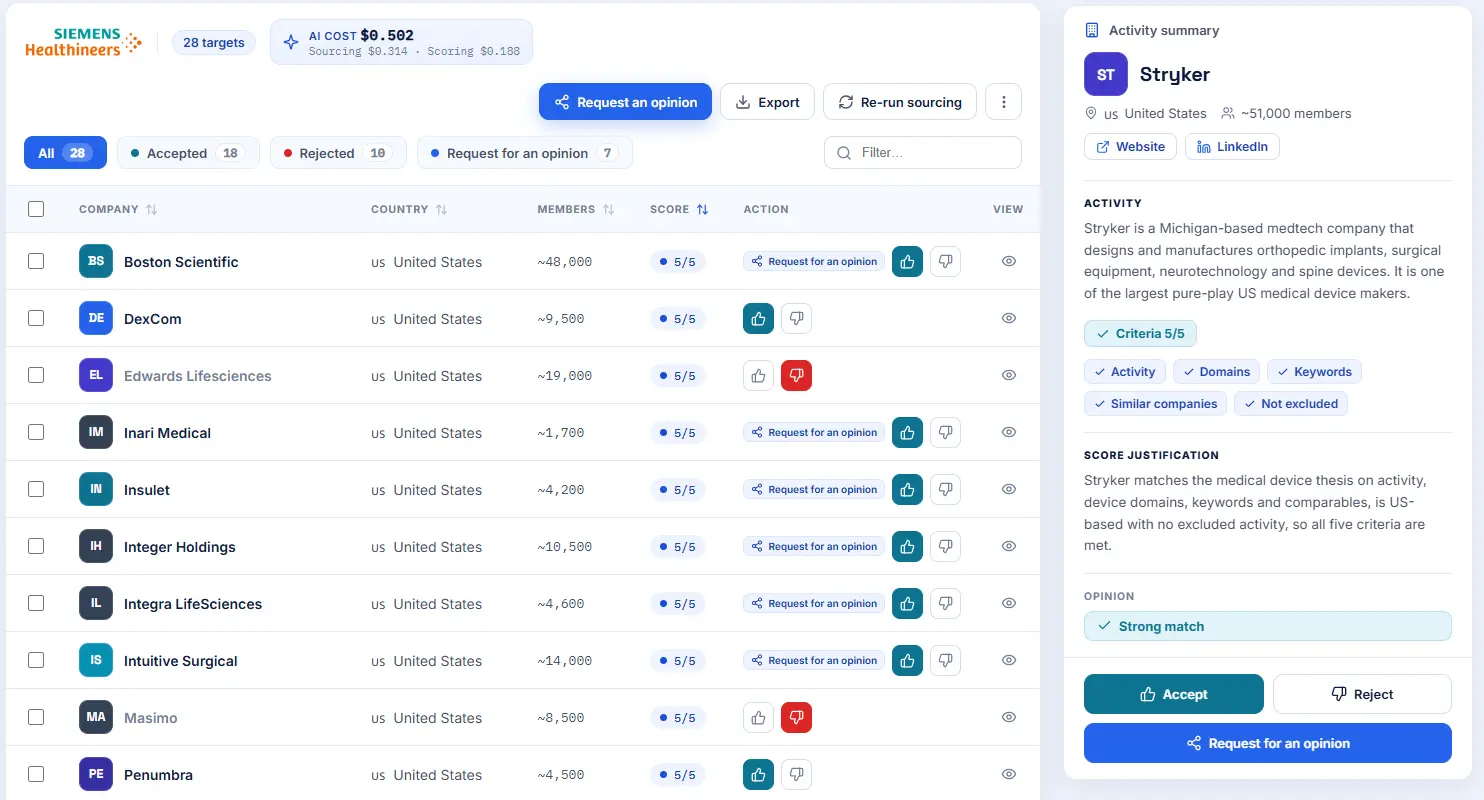This screenshot has width=1484, height=800.
Task: Reject Stryker in the summary panel
Action: tap(1362, 694)
